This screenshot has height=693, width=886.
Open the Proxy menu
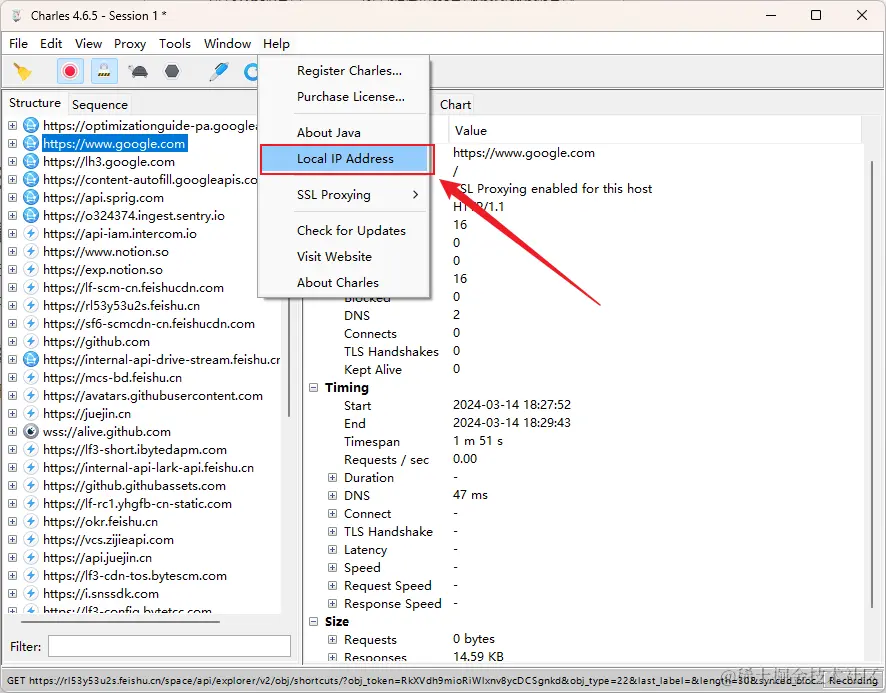(130, 44)
